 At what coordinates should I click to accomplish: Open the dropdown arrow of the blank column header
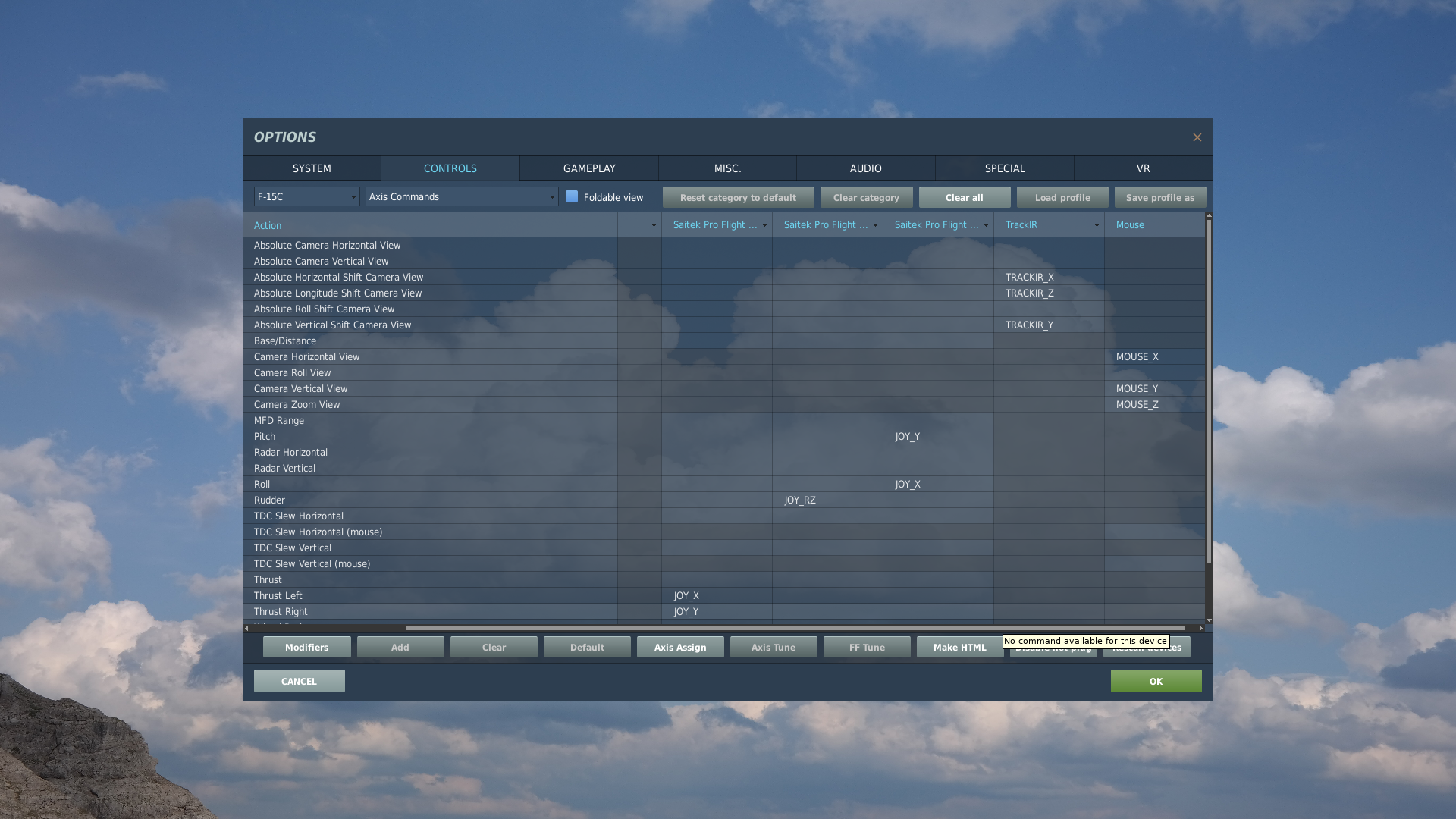[x=654, y=225]
